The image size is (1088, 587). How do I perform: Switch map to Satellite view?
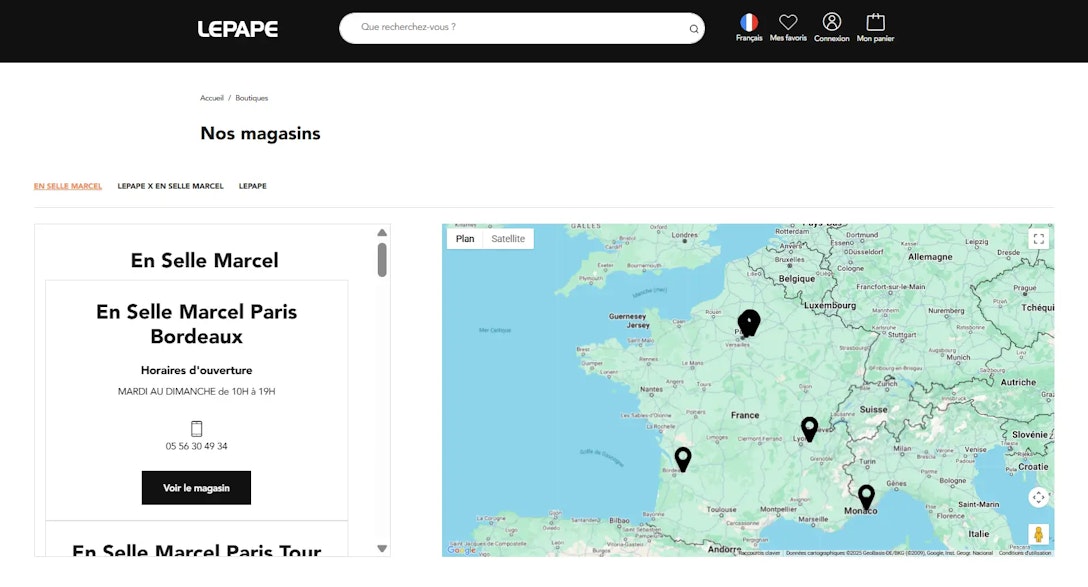508,239
